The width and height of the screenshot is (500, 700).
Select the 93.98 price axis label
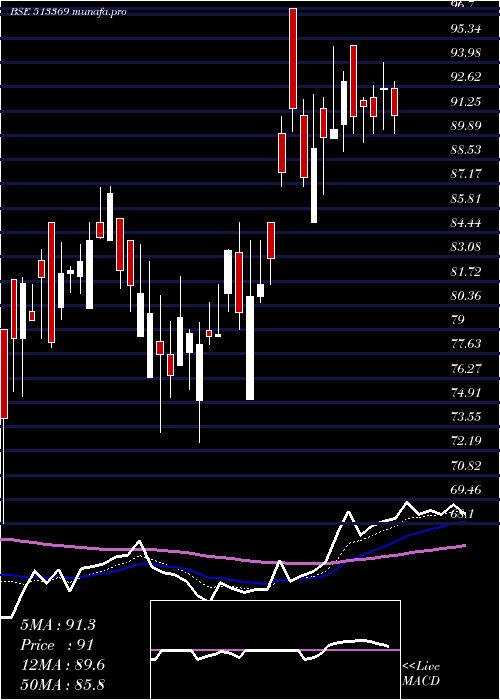click(467, 53)
